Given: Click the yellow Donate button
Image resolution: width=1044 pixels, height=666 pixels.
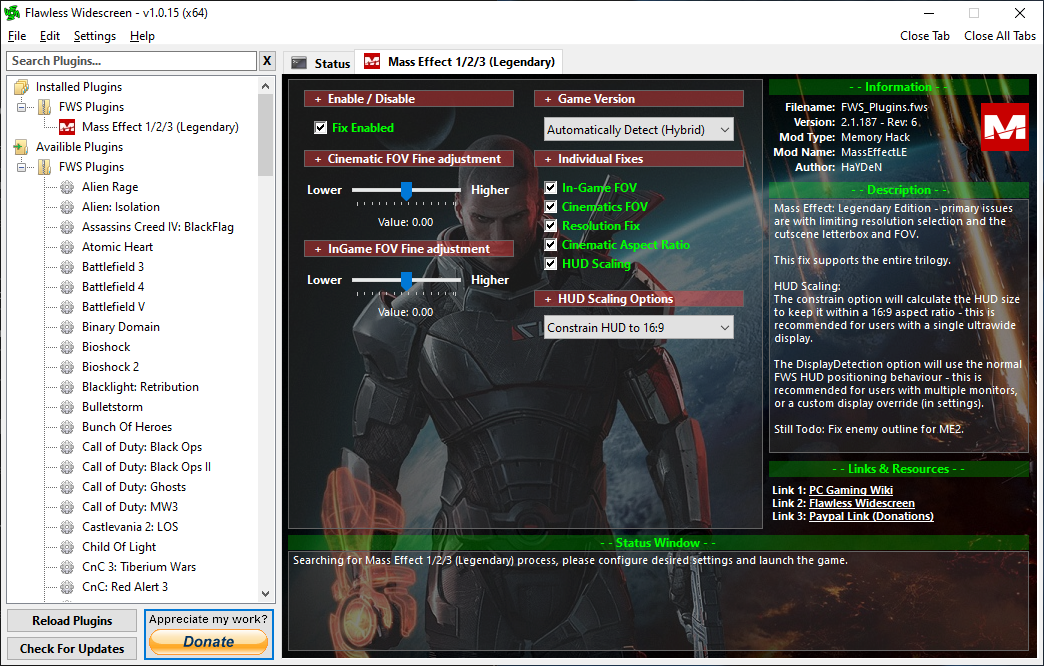Looking at the screenshot, I should 208,642.
